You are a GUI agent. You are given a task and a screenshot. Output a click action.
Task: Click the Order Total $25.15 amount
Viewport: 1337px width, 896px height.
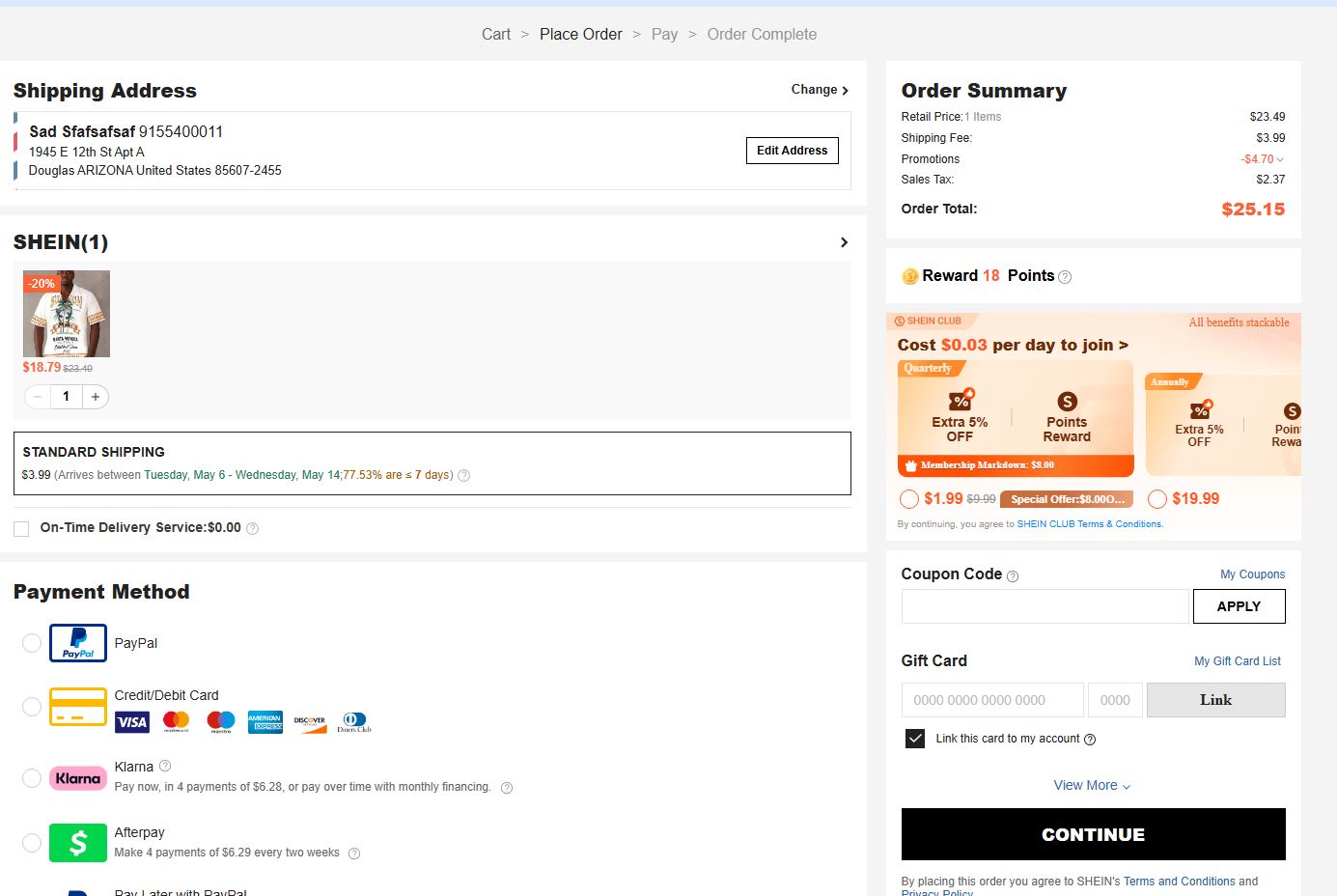pyautogui.click(x=1253, y=210)
